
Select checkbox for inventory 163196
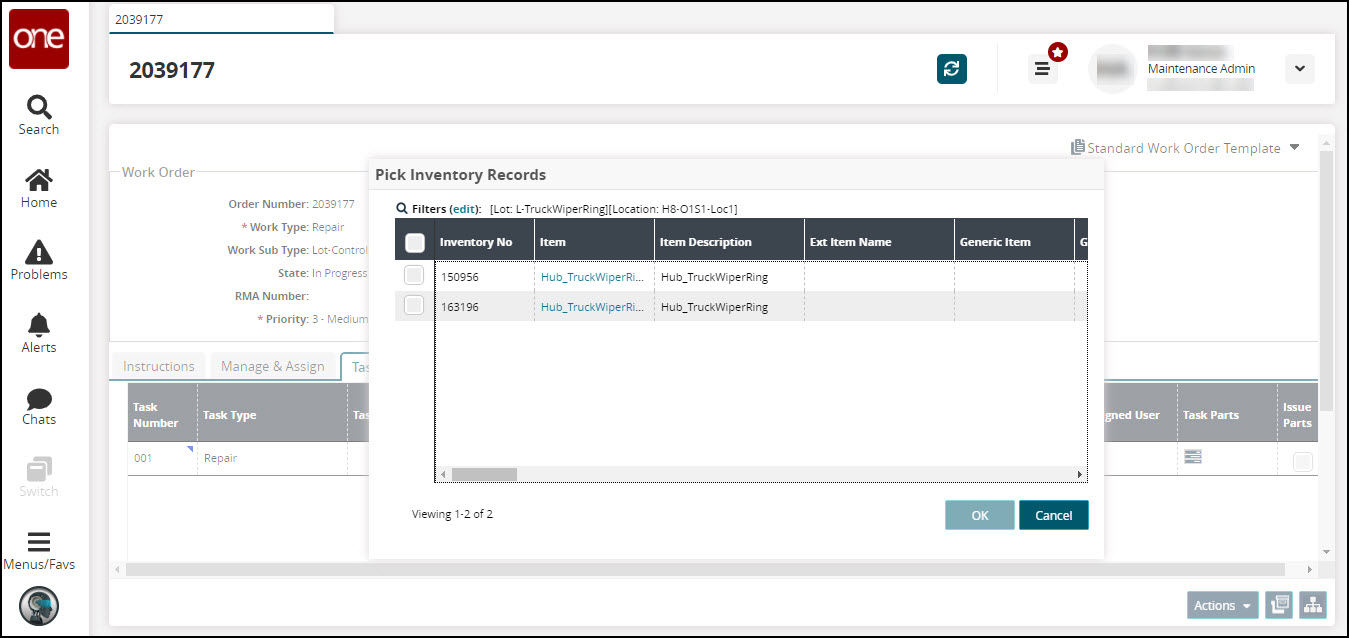click(414, 306)
